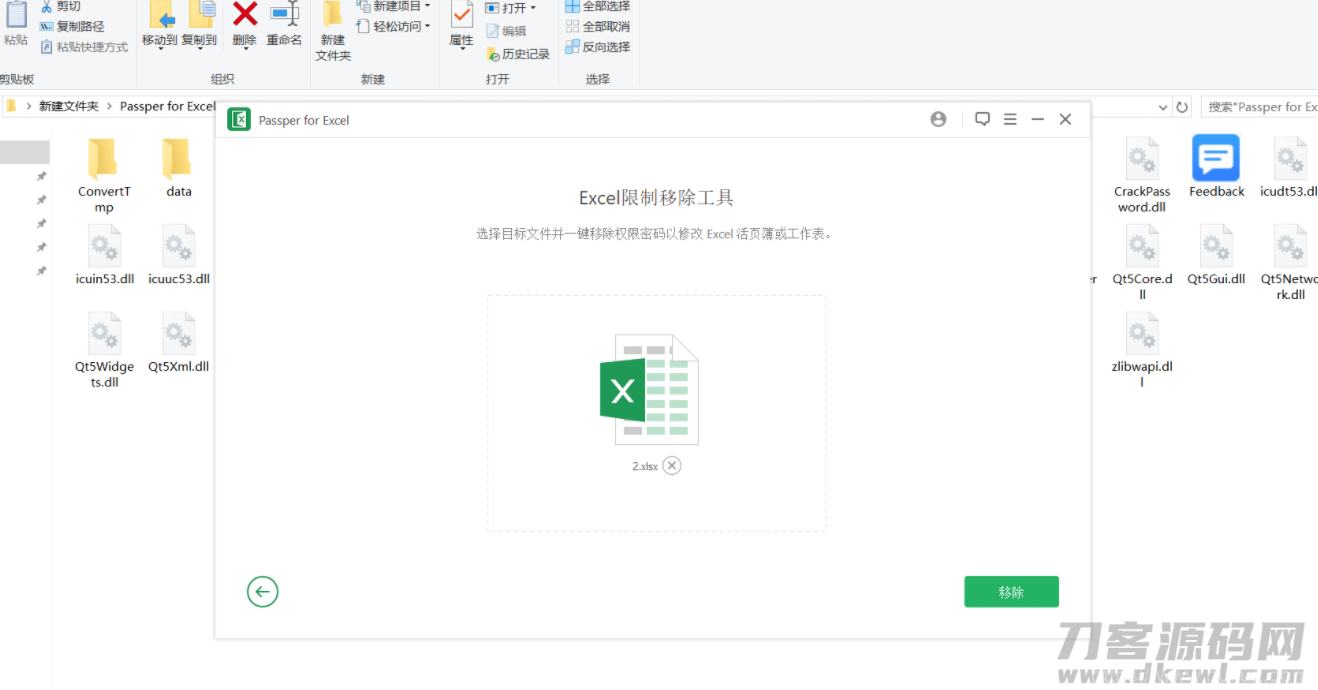The height and width of the screenshot is (690, 1318).
Task: Select the icuin53.dll file
Action: [x=104, y=255]
